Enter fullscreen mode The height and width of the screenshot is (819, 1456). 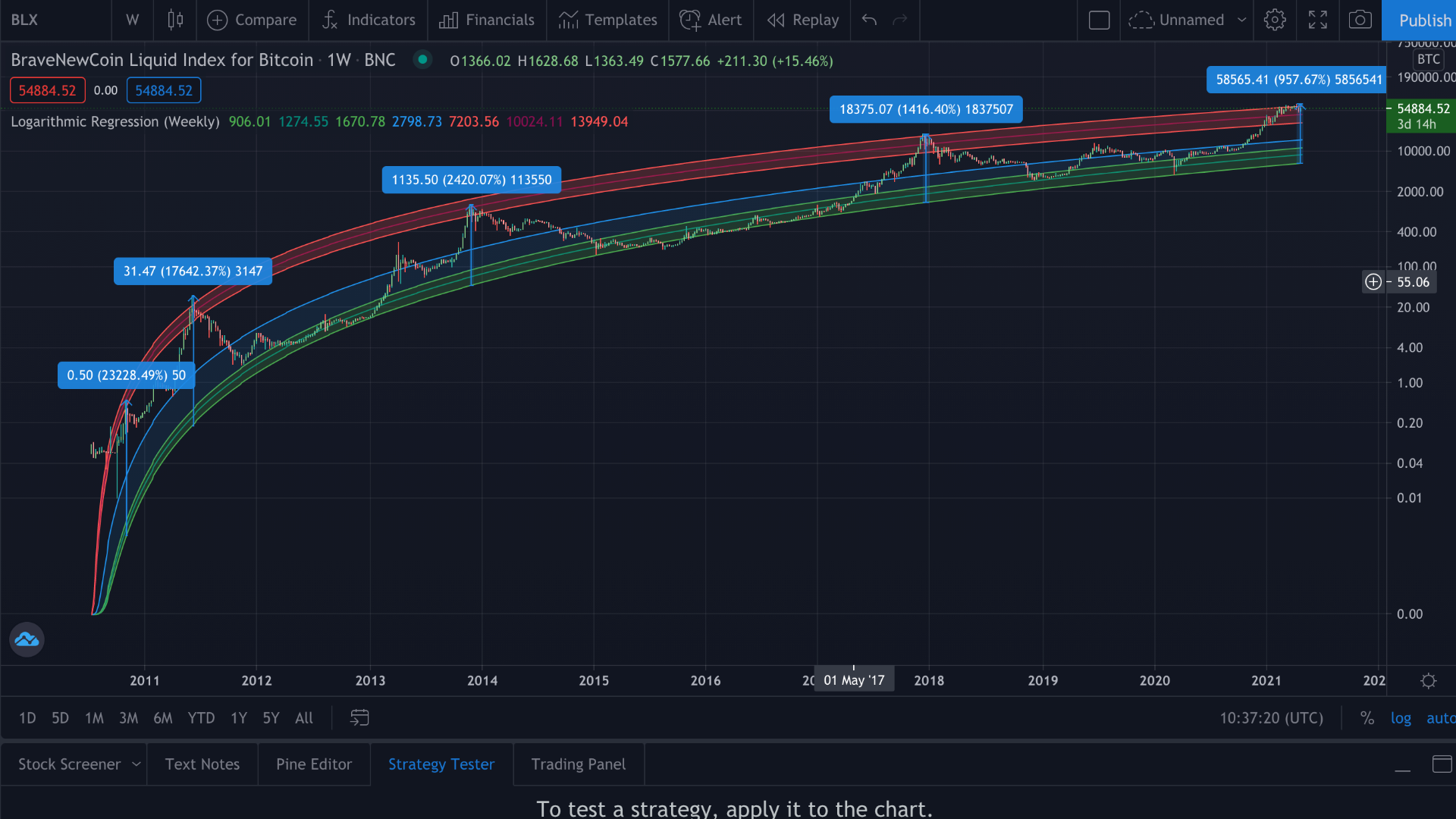(x=1317, y=20)
